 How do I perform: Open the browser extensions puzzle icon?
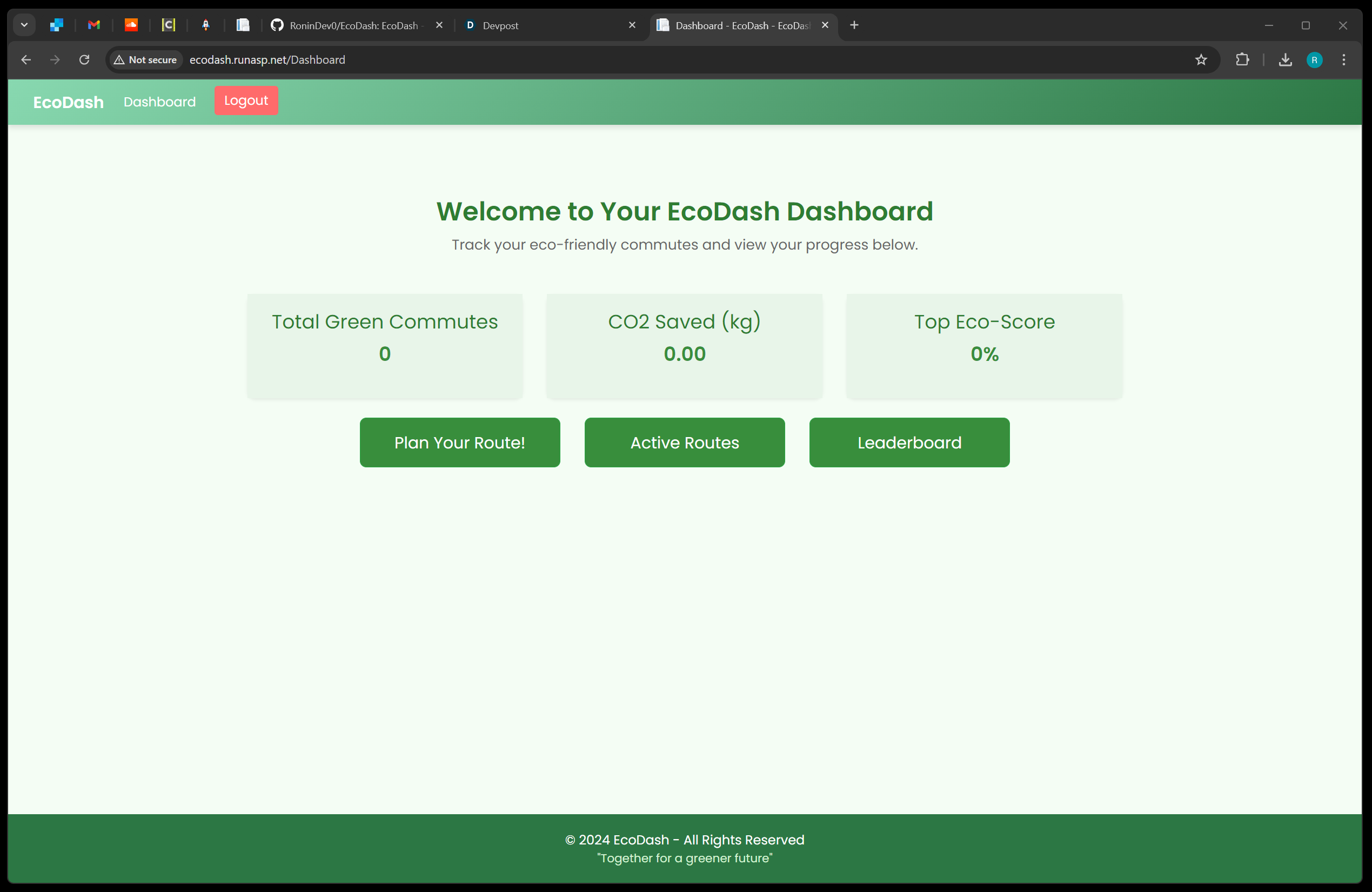pos(1242,60)
